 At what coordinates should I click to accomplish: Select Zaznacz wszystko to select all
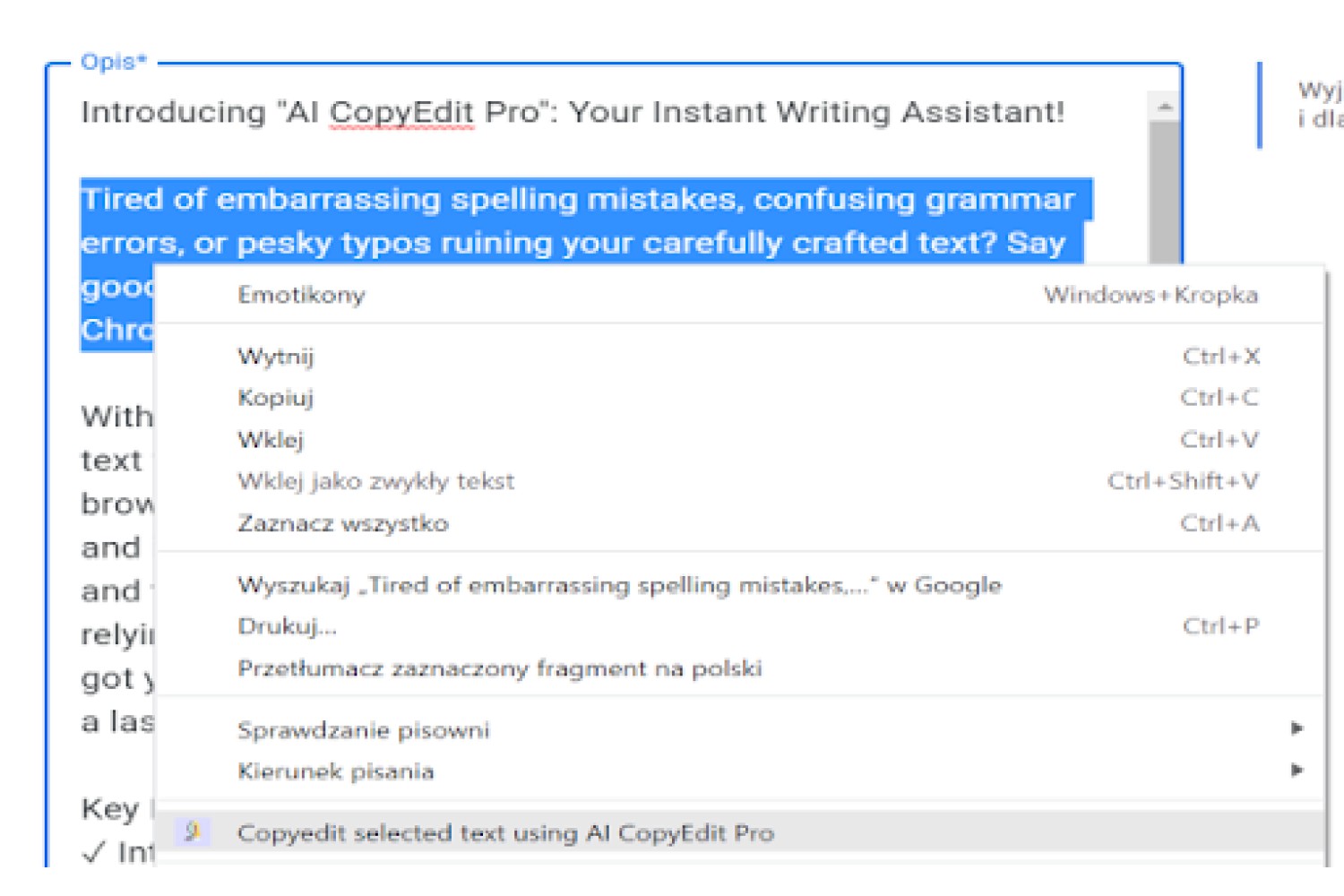pyautogui.click(x=740, y=523)
